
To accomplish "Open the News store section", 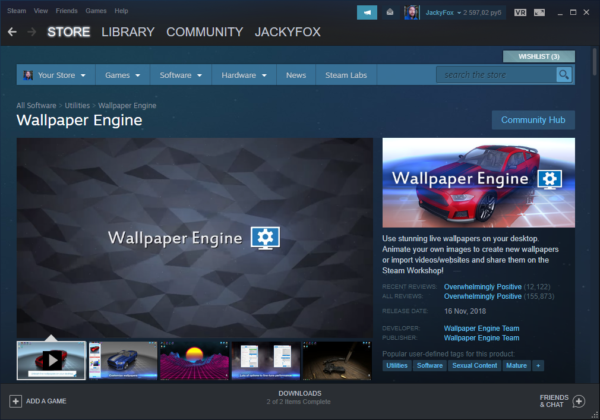I will pos(296,75).
